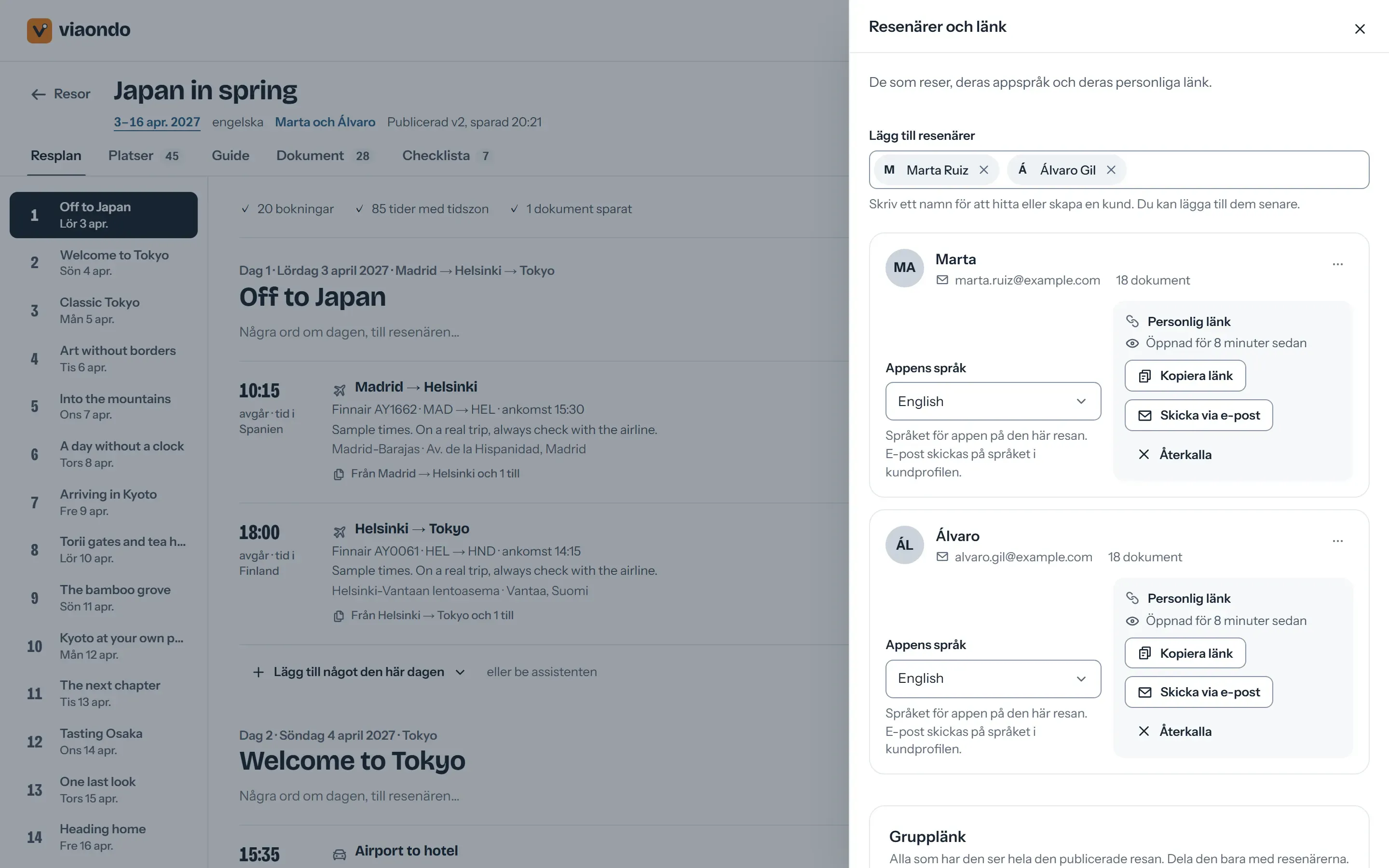This screenshot has height=868, width=1389.
Task: Open the three-dot menu on Álvaro's card
Action: 1337,541
